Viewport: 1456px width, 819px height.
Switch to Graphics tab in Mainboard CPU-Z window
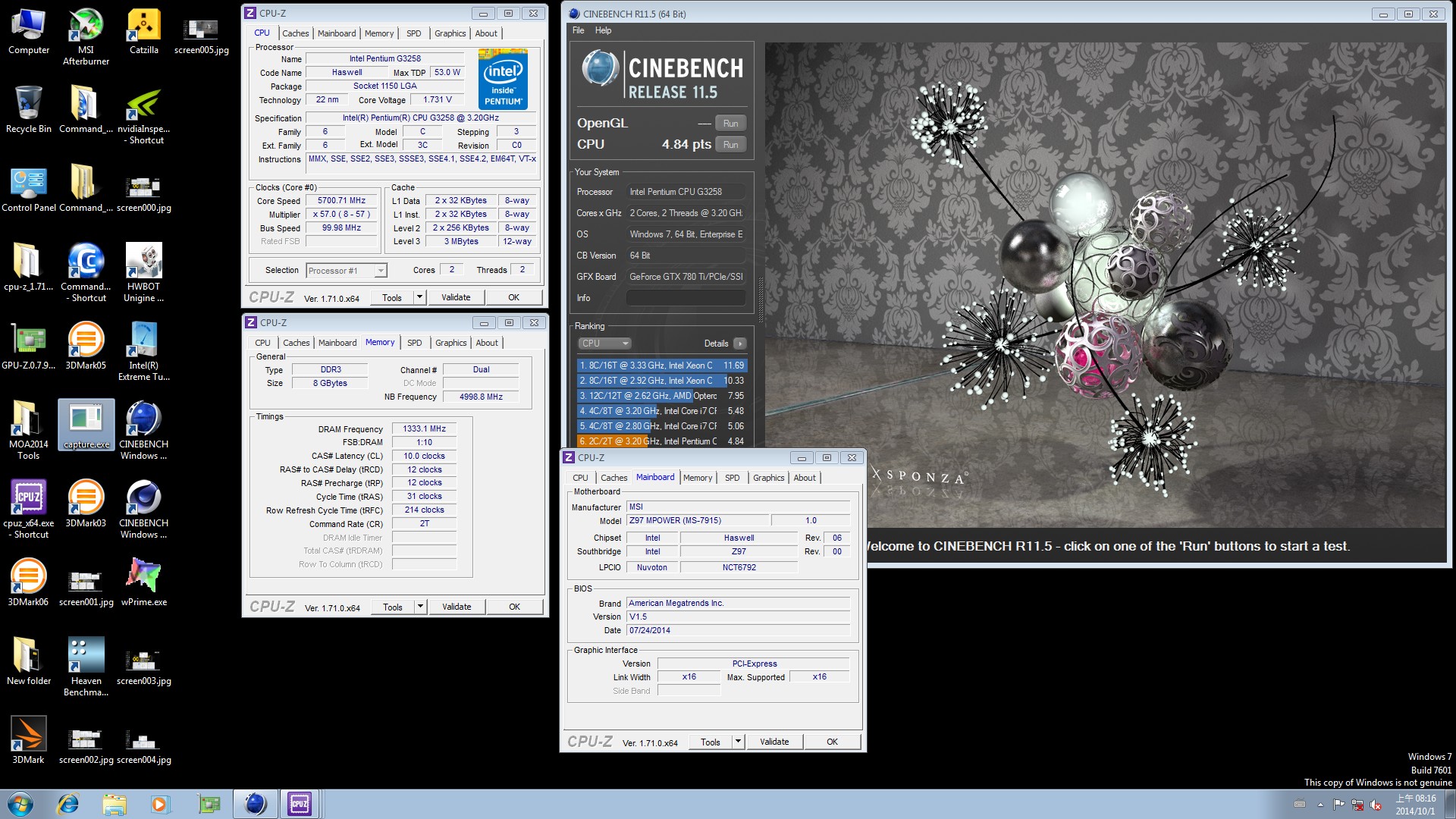click(x=768, y=478)
